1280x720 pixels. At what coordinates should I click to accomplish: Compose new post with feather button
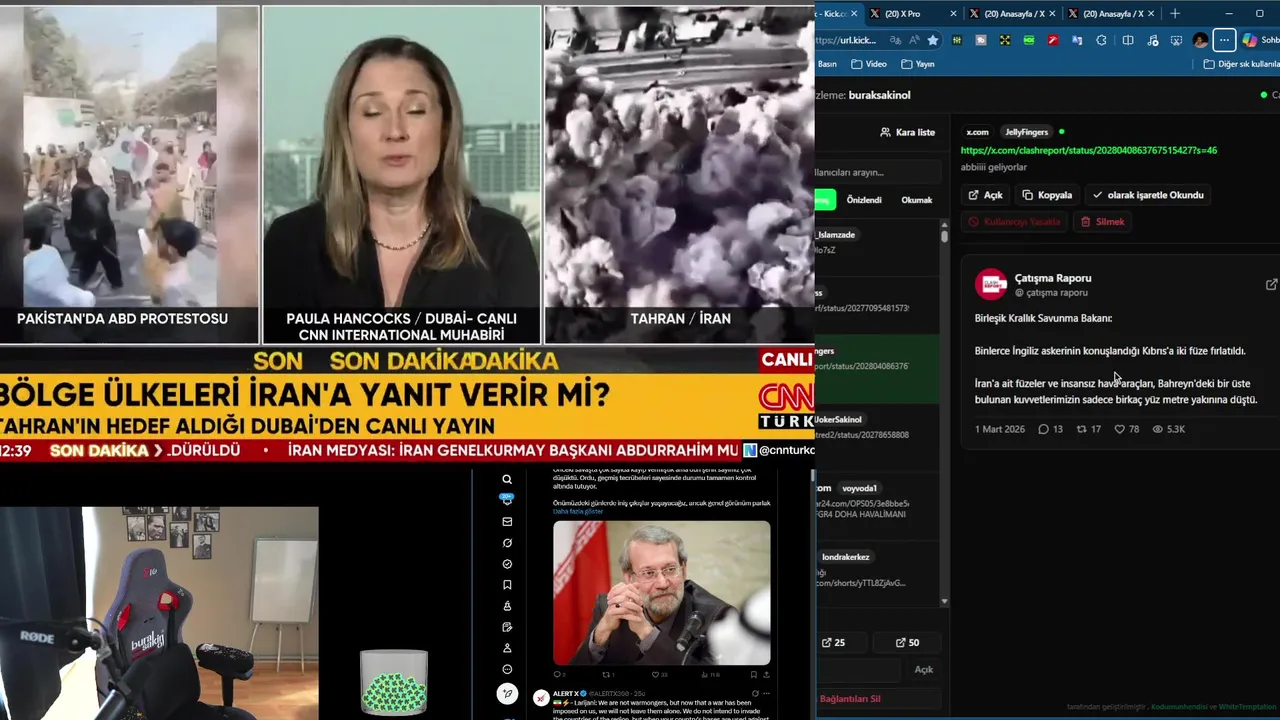pos(507,693)
